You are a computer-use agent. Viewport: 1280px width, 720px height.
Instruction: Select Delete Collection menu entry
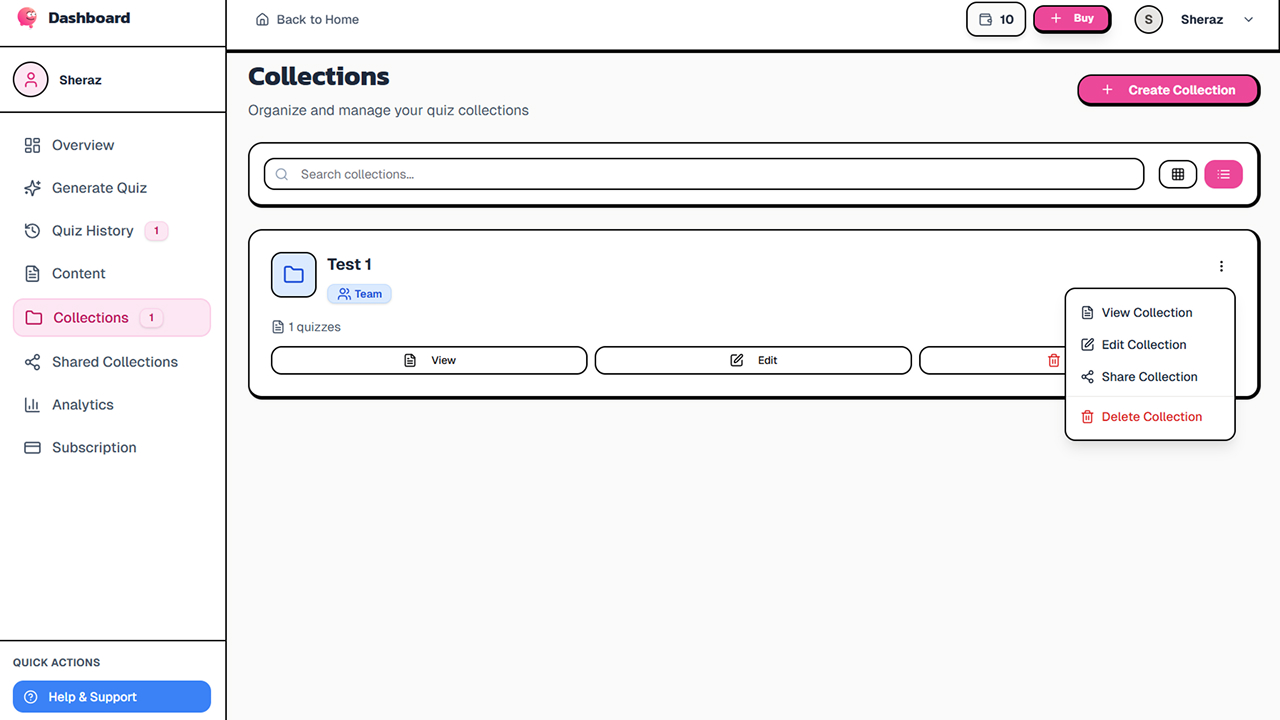[x=1151, y=417]
